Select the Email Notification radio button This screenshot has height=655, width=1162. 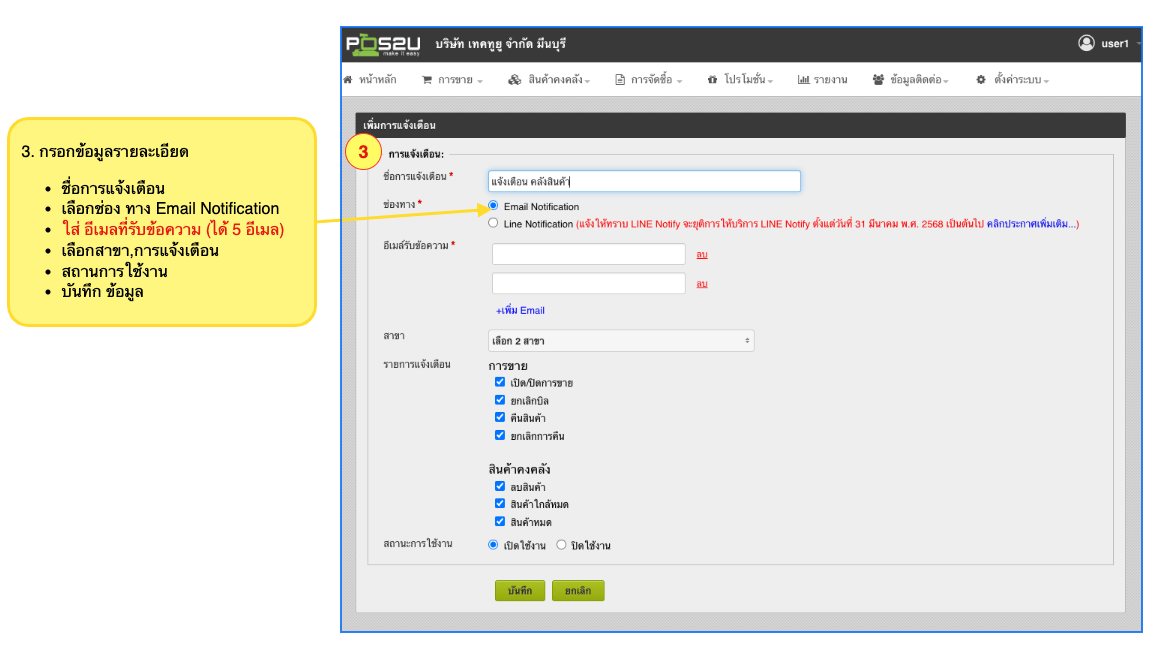[x=494, y=206]
